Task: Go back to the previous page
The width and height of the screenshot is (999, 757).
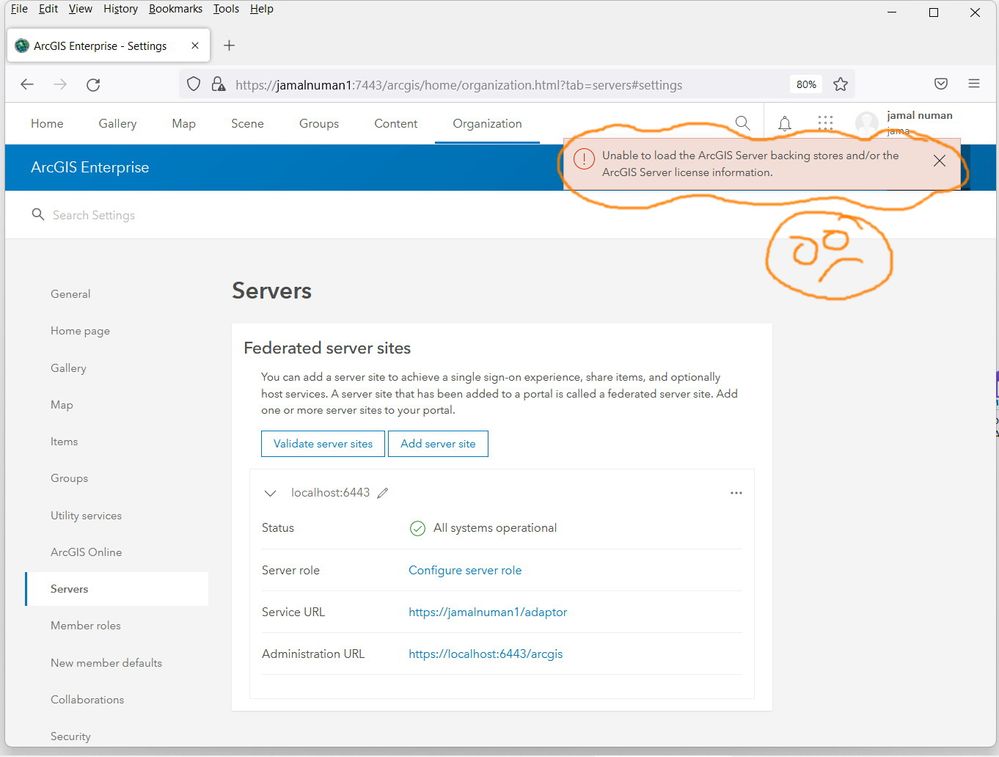Action: tap(27, 85)
